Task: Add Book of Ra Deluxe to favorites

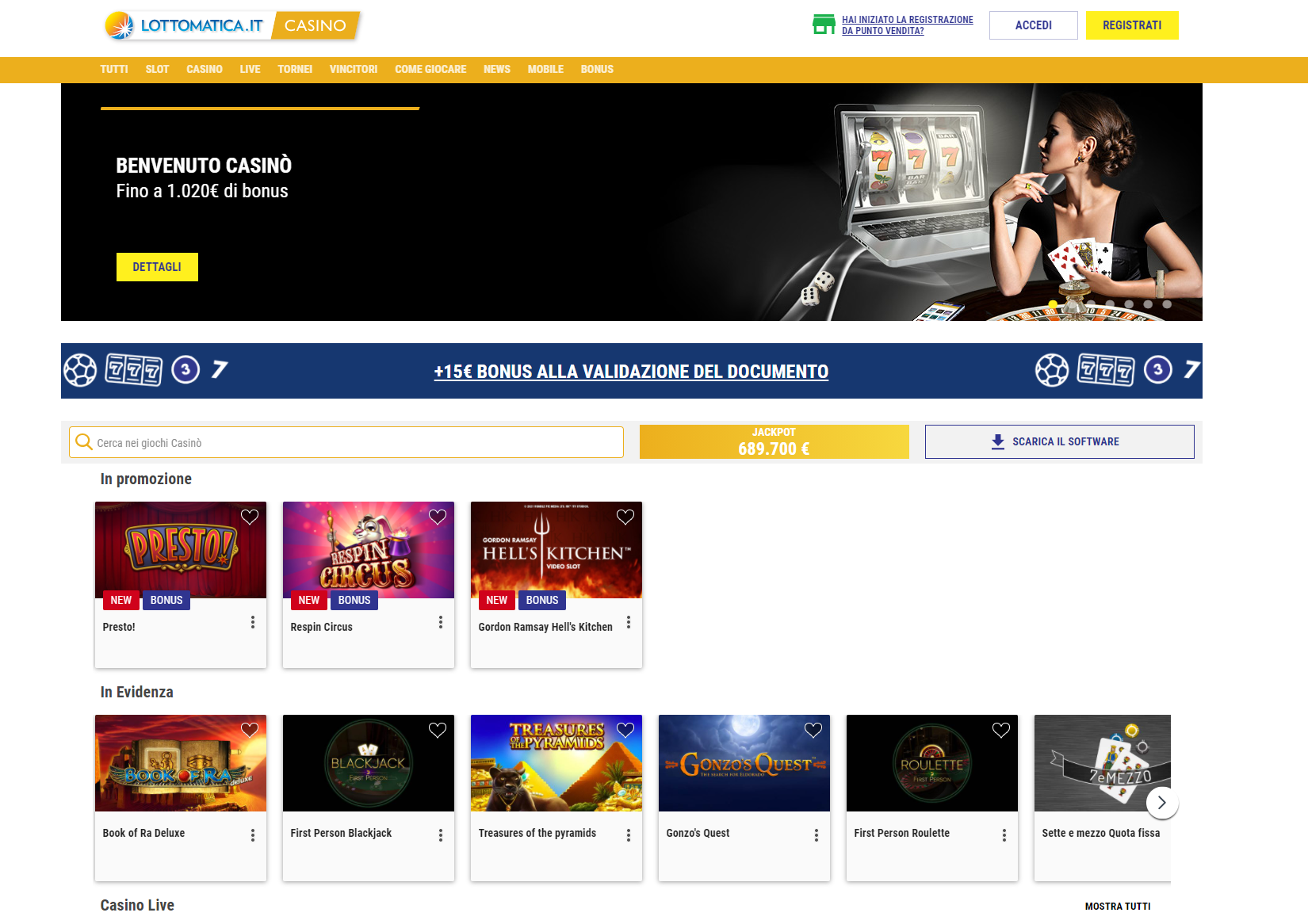Action: [250, 730]
